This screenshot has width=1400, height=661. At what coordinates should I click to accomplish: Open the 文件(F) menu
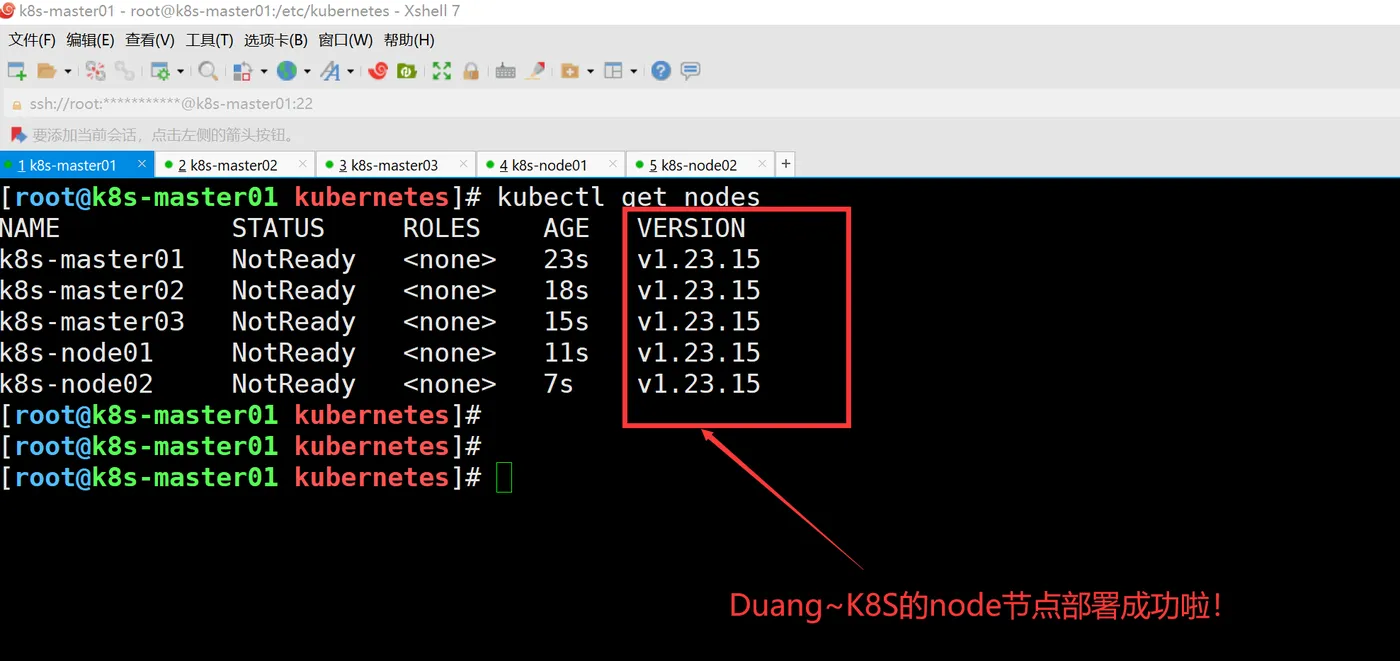point(32,40)
